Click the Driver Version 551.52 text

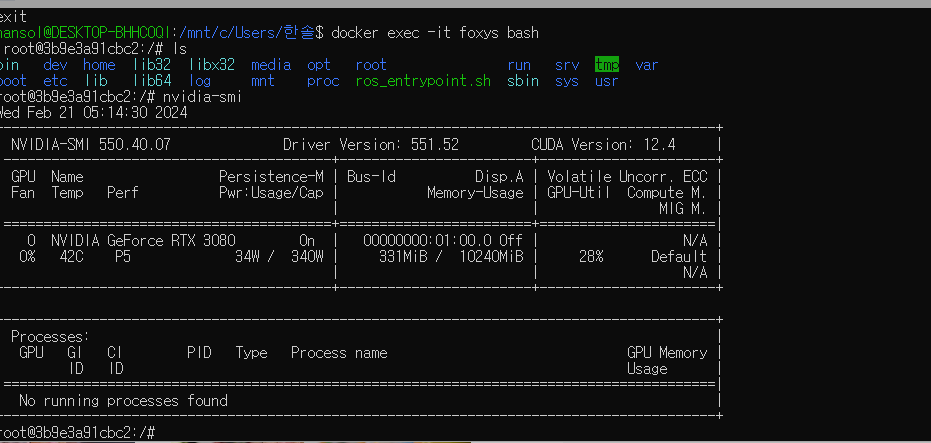pyautogui.click(x=370, y=145)
